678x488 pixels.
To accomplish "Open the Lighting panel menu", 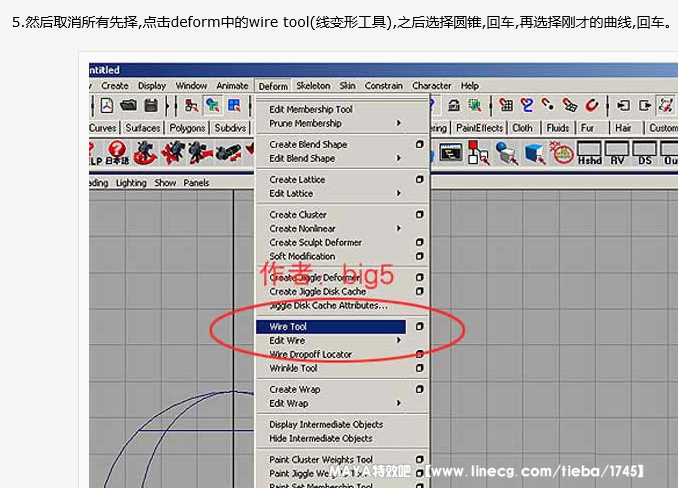I will pos(131,183).
